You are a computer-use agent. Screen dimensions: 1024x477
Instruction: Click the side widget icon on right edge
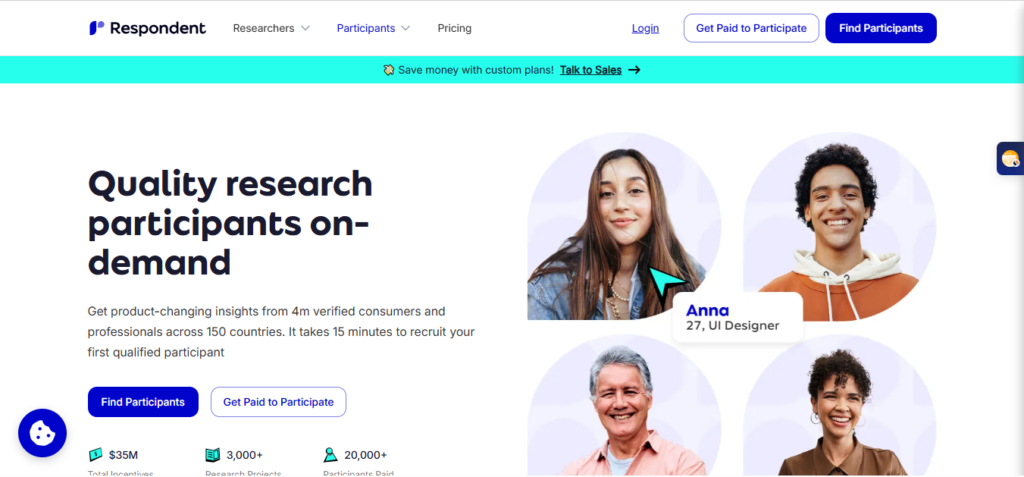pos(1010,158)
